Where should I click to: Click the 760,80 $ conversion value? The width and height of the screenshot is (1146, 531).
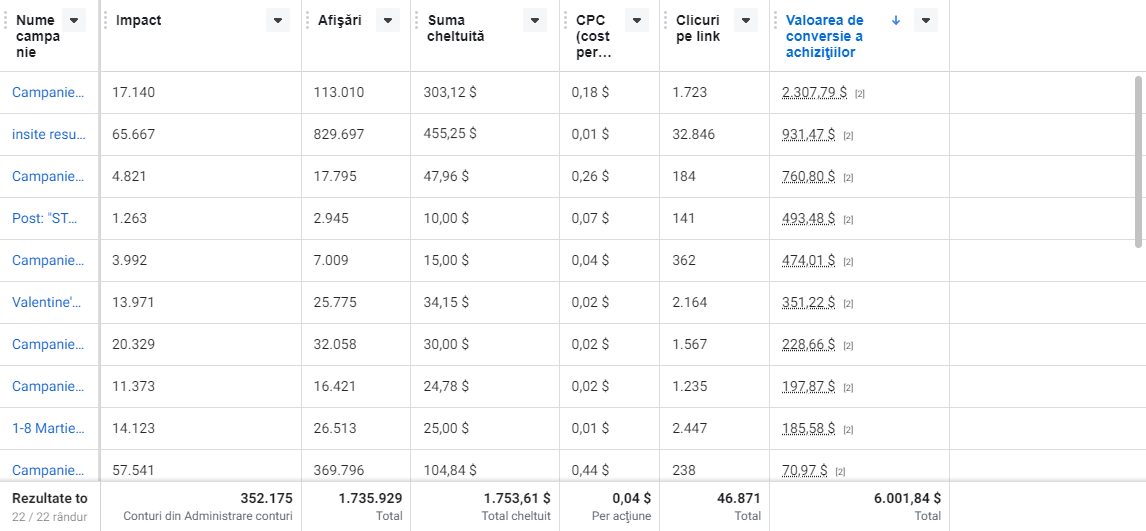pos(808,176)
